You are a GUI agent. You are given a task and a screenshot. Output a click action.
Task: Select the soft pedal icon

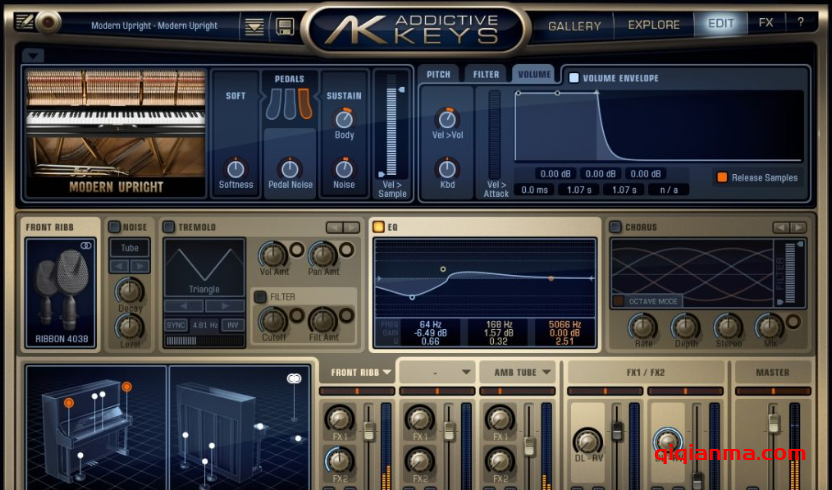[x=274, y=104]
